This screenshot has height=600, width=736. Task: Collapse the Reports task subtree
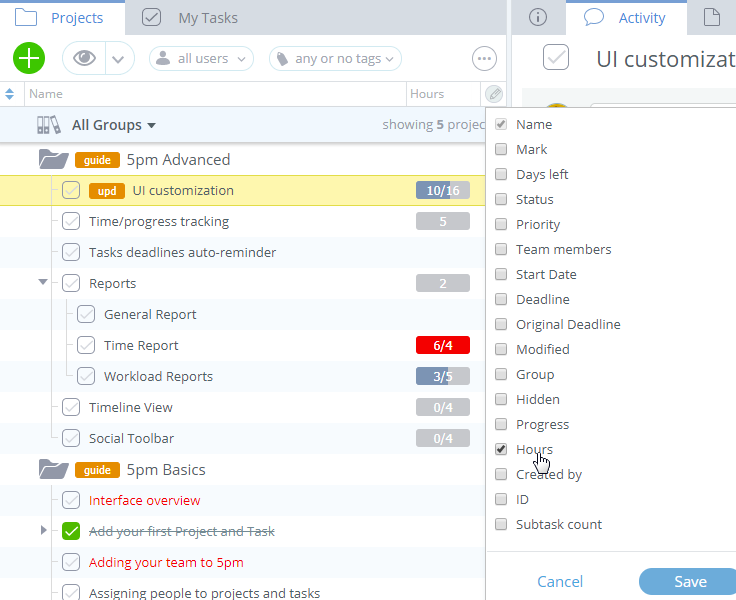(x=43, y=283)
